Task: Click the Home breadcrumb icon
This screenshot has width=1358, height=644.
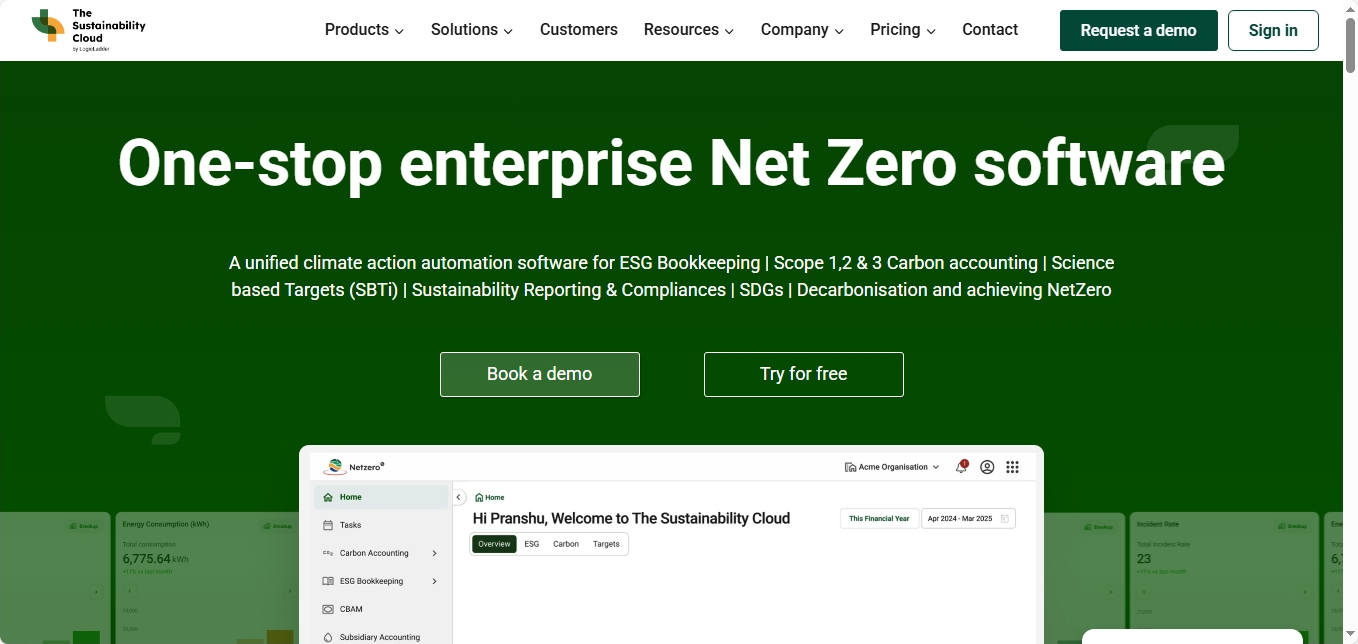Action: tap(479, 497)
